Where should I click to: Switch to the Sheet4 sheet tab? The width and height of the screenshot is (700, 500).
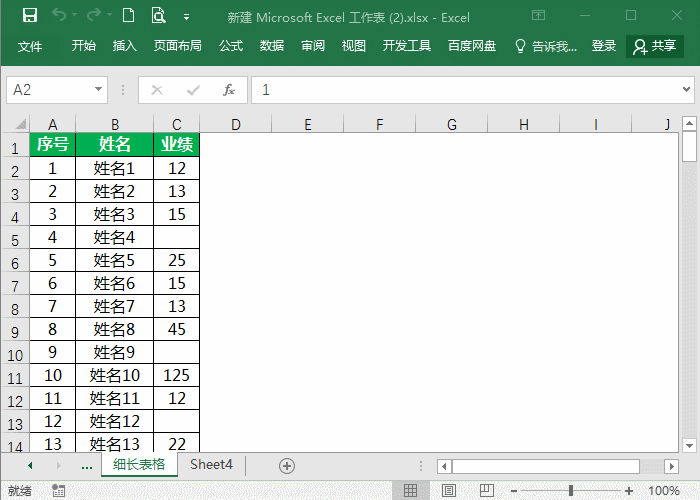(211, 465)
